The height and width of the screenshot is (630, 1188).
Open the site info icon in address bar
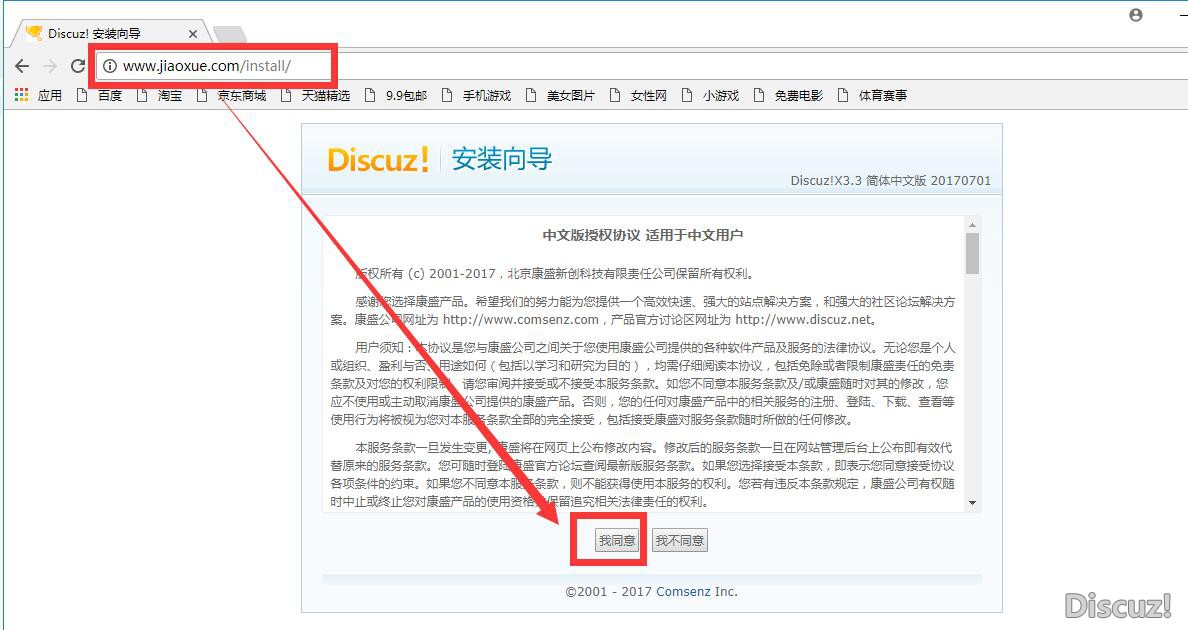point(110,66)
